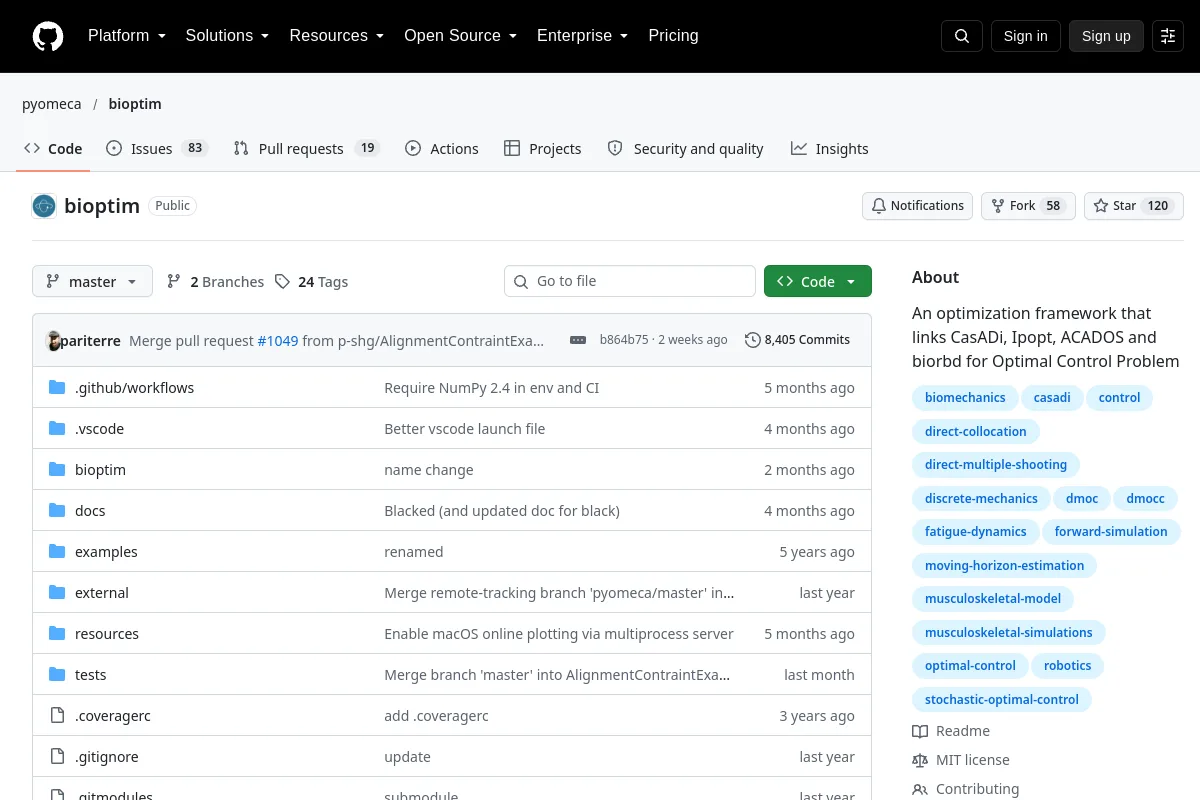
Task: Click the Notifications button
Action: 917,206
